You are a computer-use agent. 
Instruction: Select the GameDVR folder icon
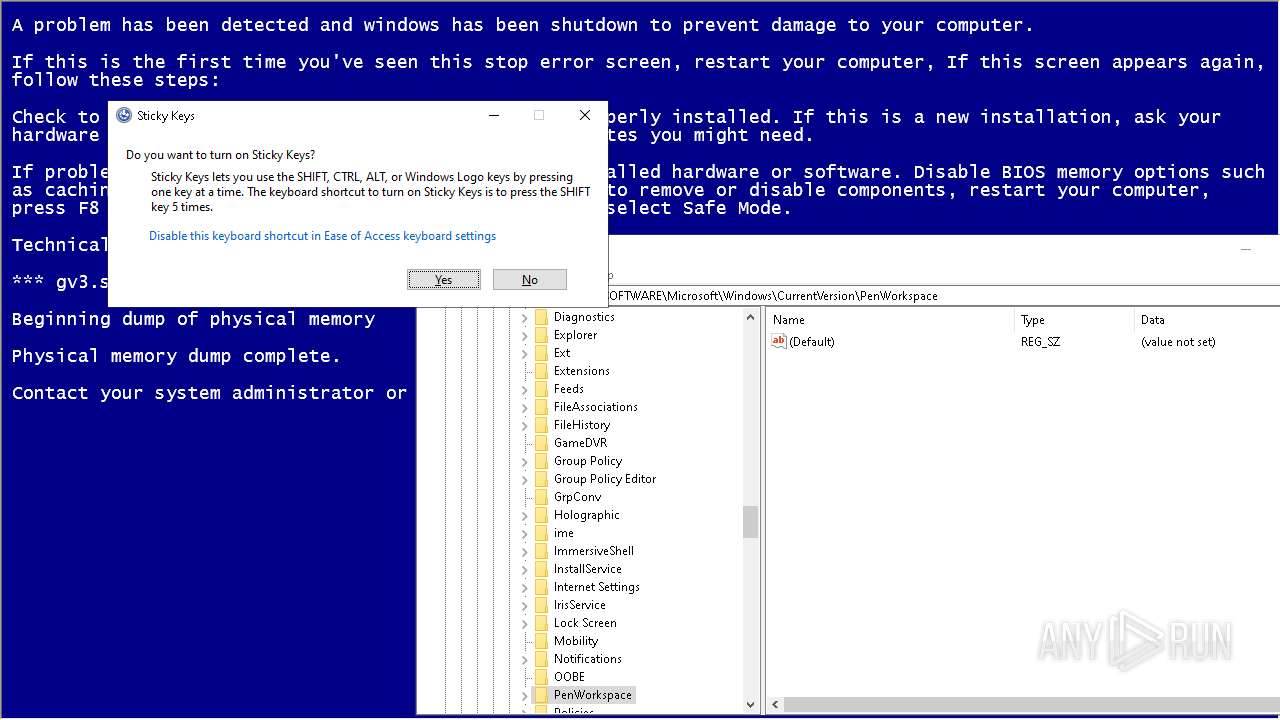[x=541, y=443]
